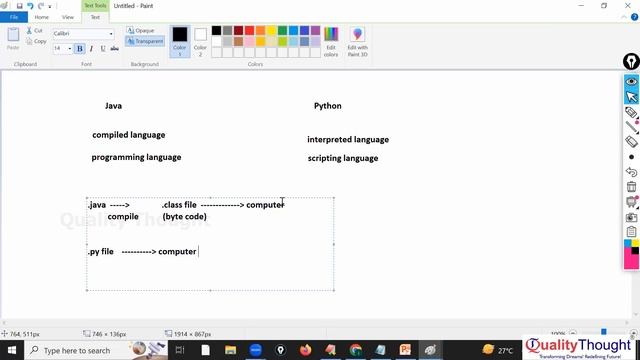Click the Cut button
This screenshot has width=640, height=360.
(35, 31)
